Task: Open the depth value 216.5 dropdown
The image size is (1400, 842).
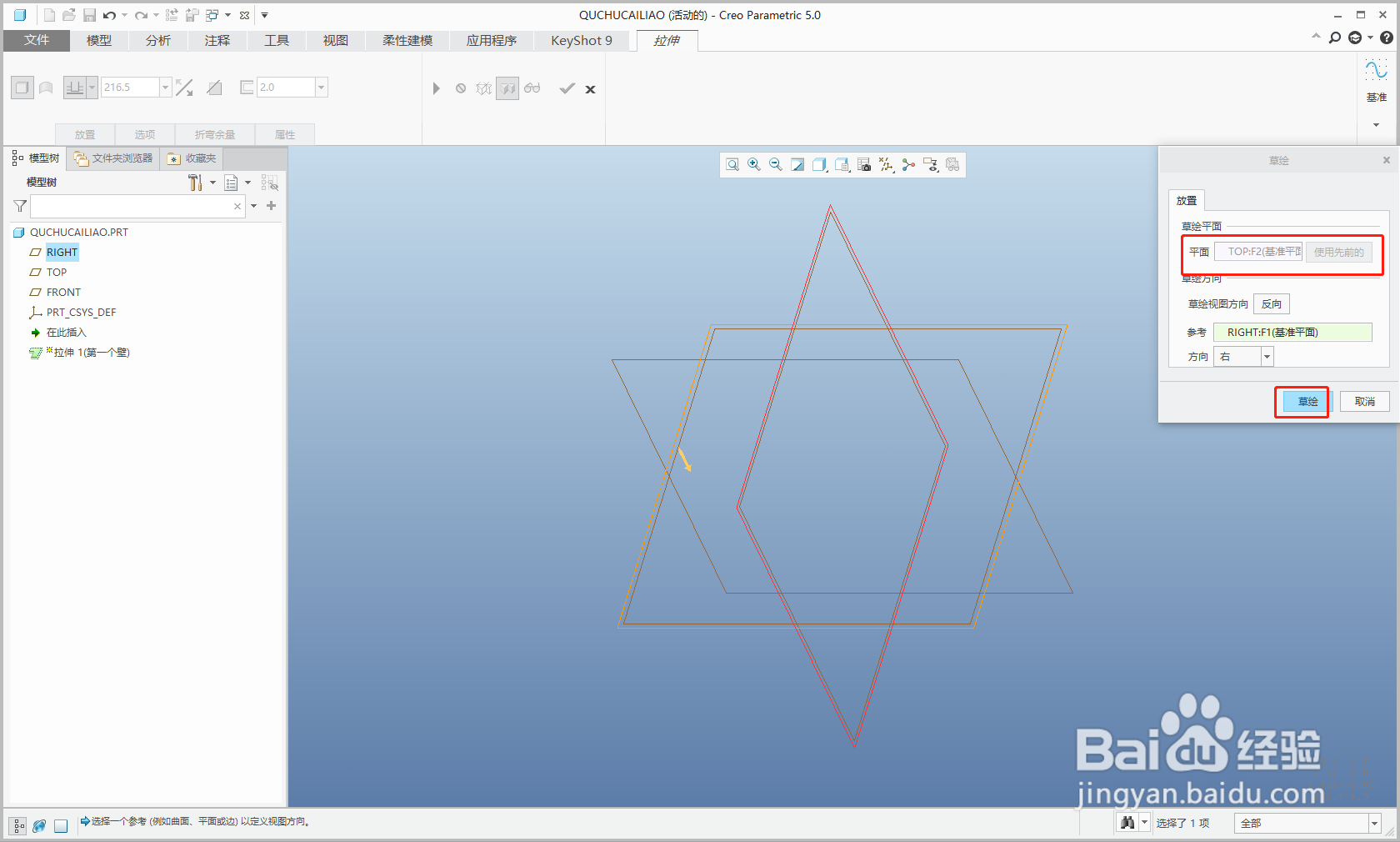Action: click(x=165, y=88)
